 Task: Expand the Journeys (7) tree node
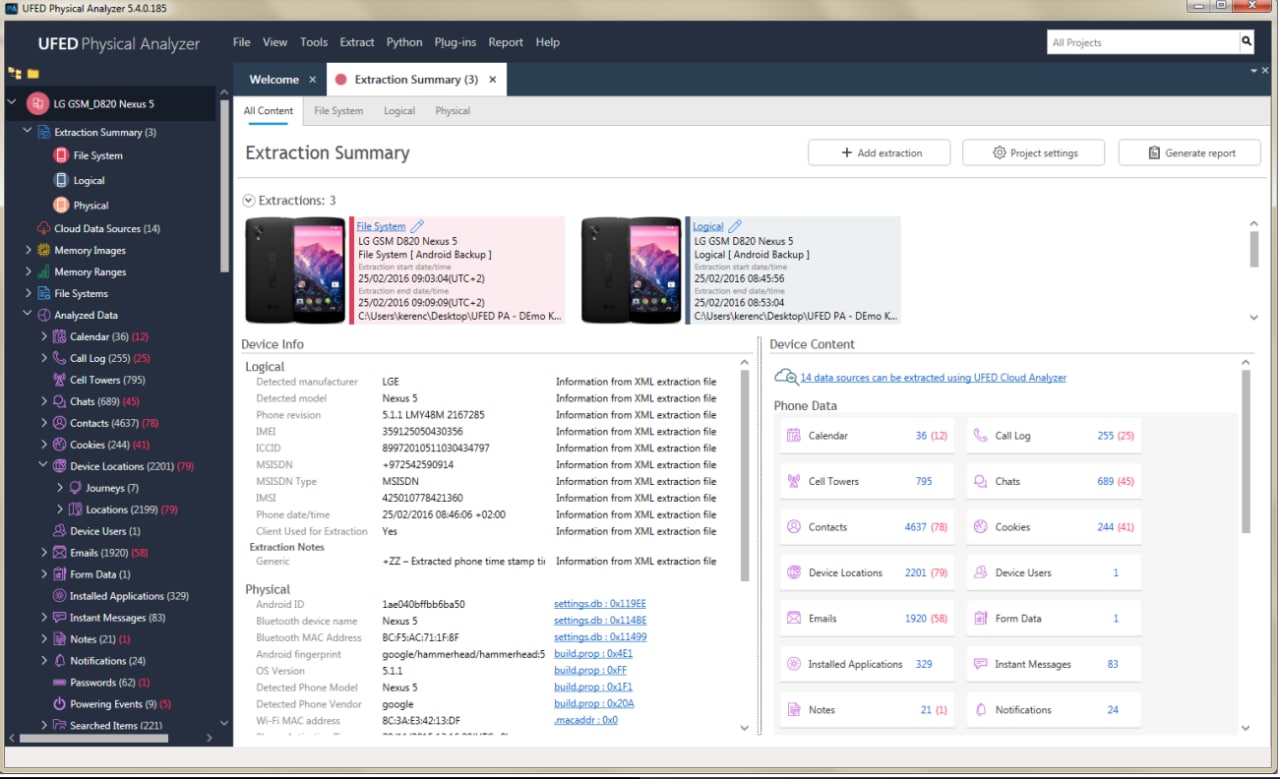pos(60,488)
